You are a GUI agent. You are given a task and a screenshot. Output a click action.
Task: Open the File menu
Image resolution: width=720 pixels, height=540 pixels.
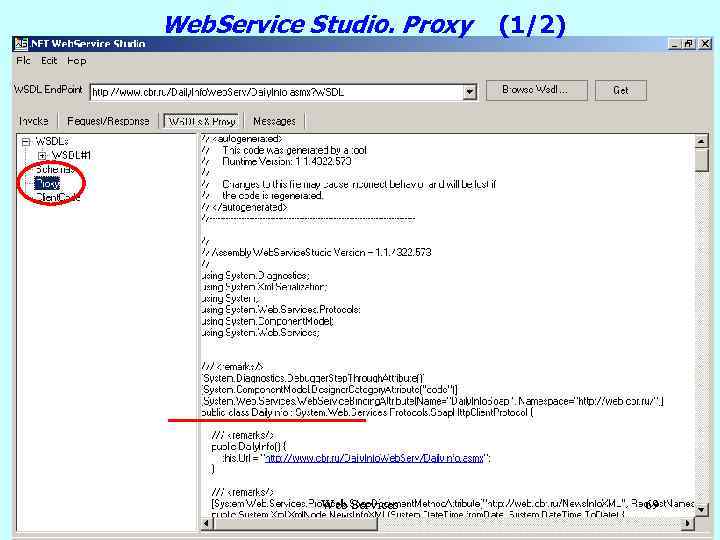[23, 61]
